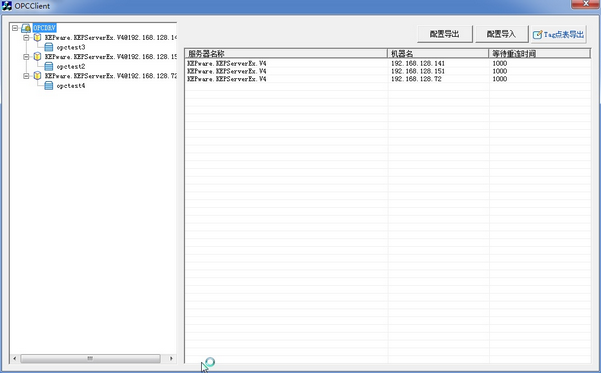This screenshot has width=601, height=373.
Task: Collapse the second KEPware server node
Action: (26, 57)
